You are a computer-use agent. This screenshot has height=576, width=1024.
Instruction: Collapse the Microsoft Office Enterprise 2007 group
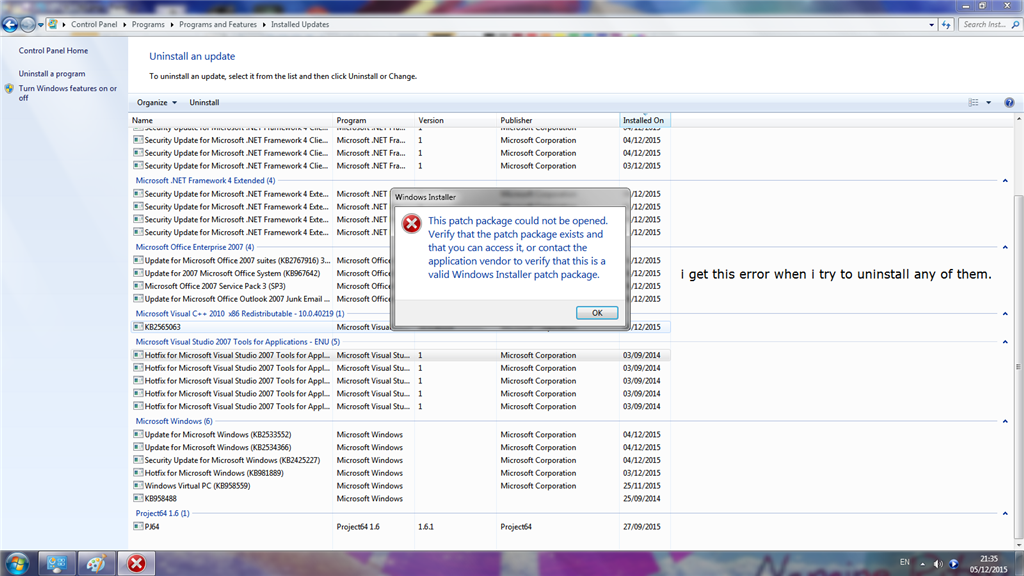coord(1005,248)
